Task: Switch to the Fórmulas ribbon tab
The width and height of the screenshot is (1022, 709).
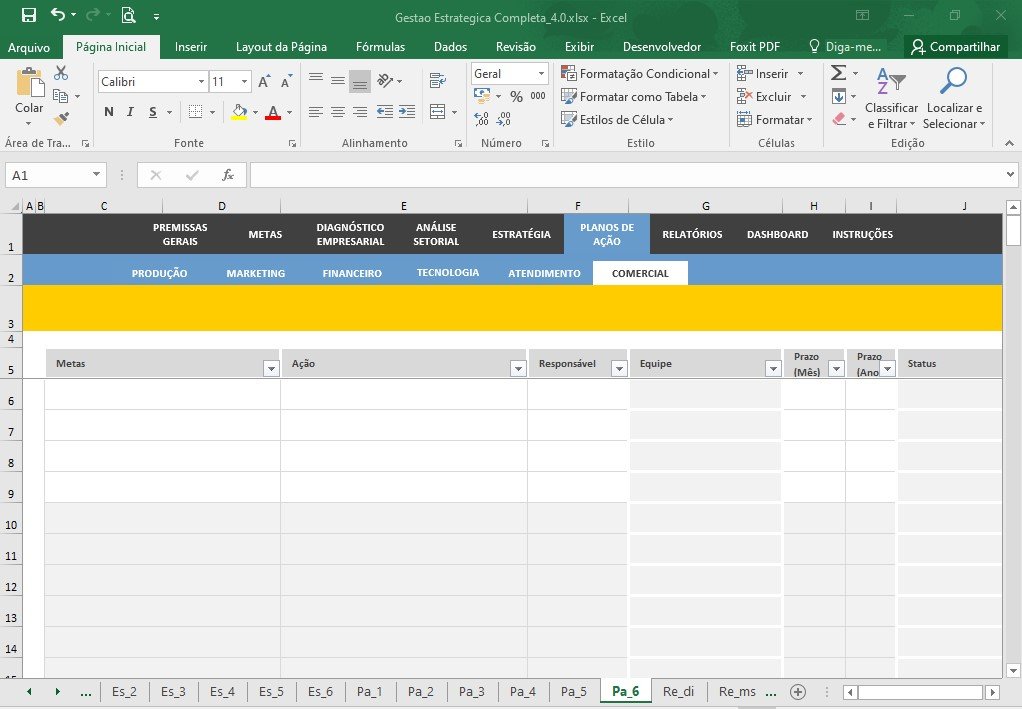Action: point(380,47)
